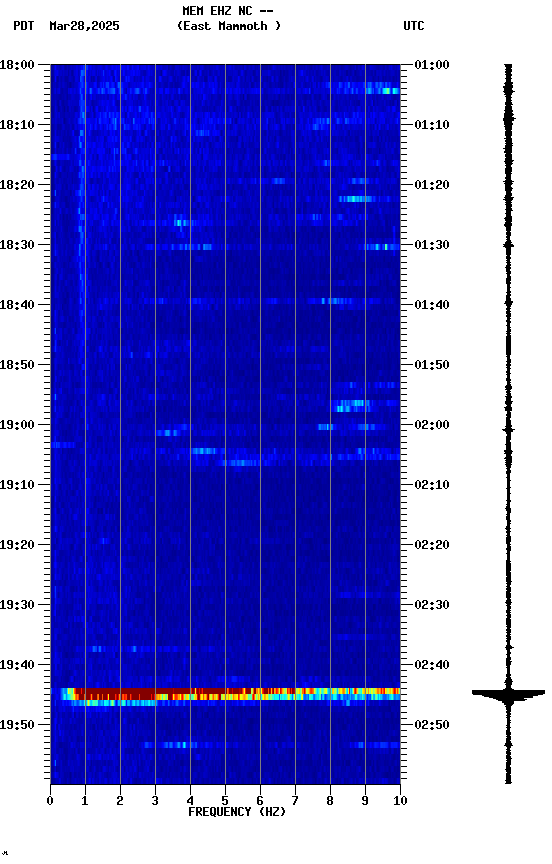The width and height of the screenshot is (552, 864).
Task: Click the 02:10 UTC time label
Action: coord(432,485)
